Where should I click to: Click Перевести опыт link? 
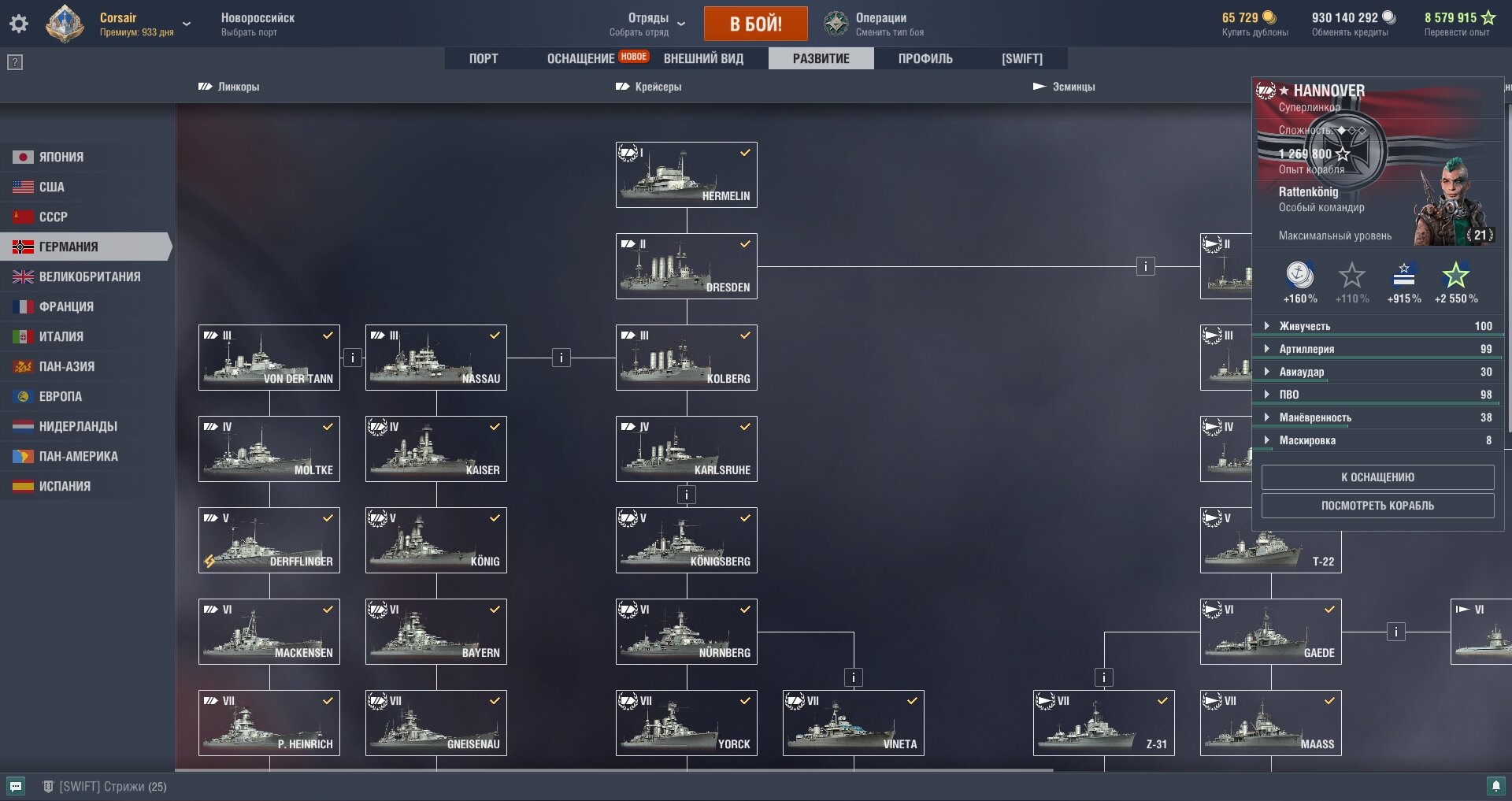coord(1457,32)
